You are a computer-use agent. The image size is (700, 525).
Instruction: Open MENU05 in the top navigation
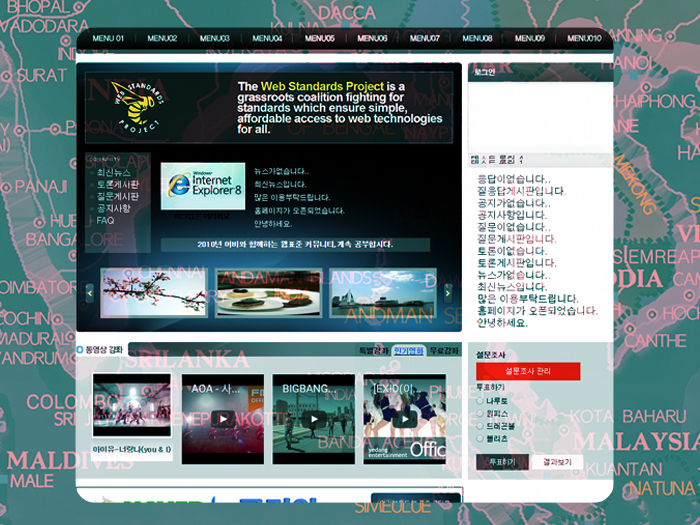coord(320,39)
